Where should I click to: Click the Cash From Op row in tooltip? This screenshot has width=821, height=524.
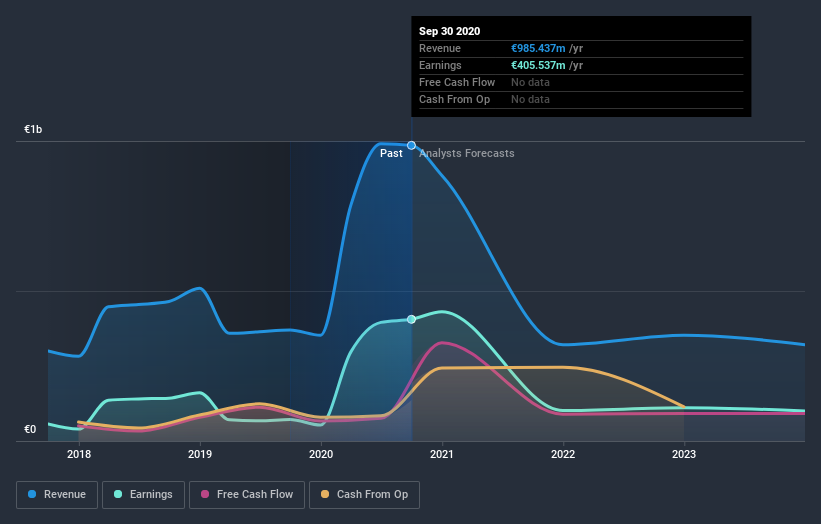pos(581,99)
